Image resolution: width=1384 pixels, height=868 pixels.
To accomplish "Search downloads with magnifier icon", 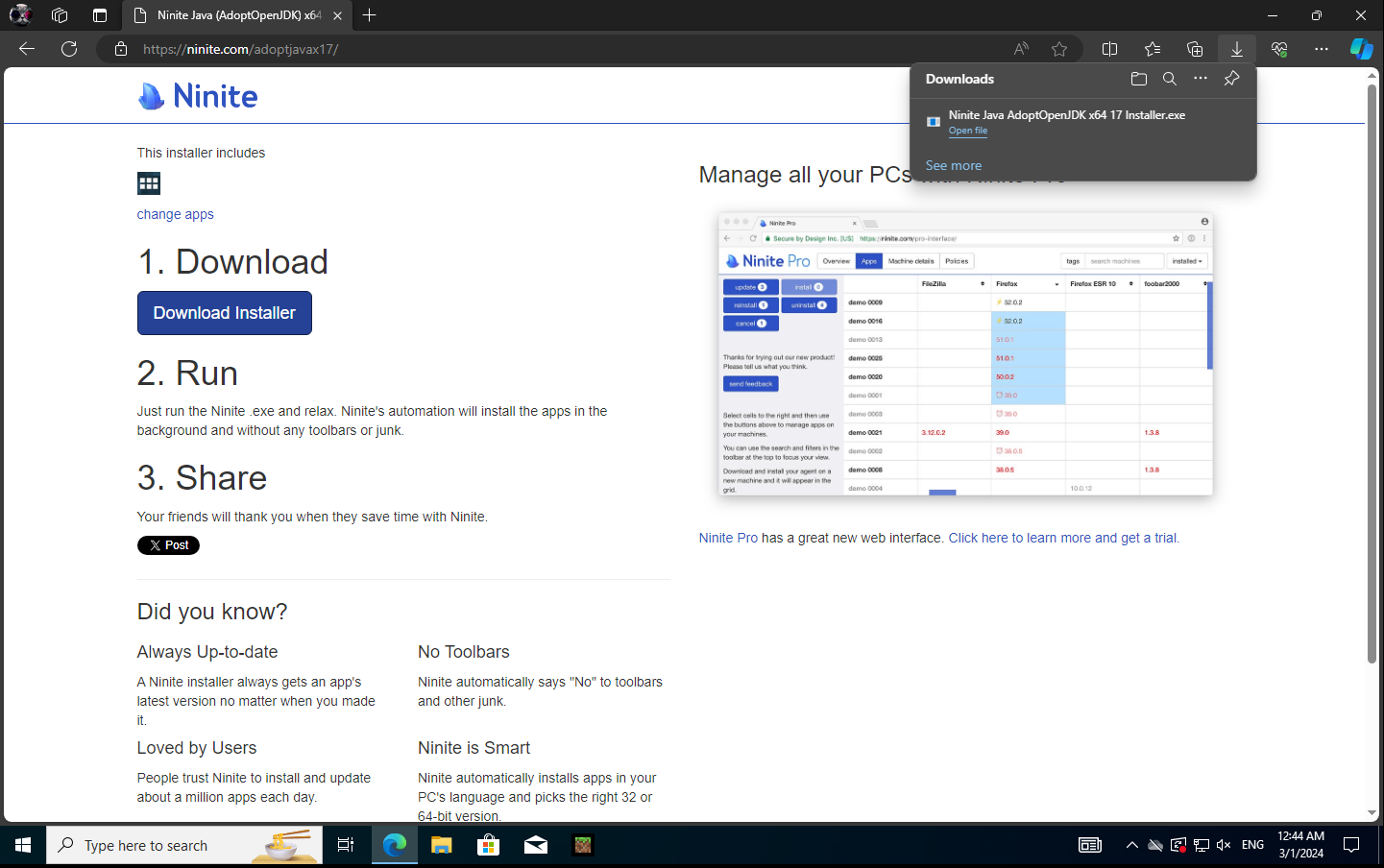I will tap(1170, 79).
